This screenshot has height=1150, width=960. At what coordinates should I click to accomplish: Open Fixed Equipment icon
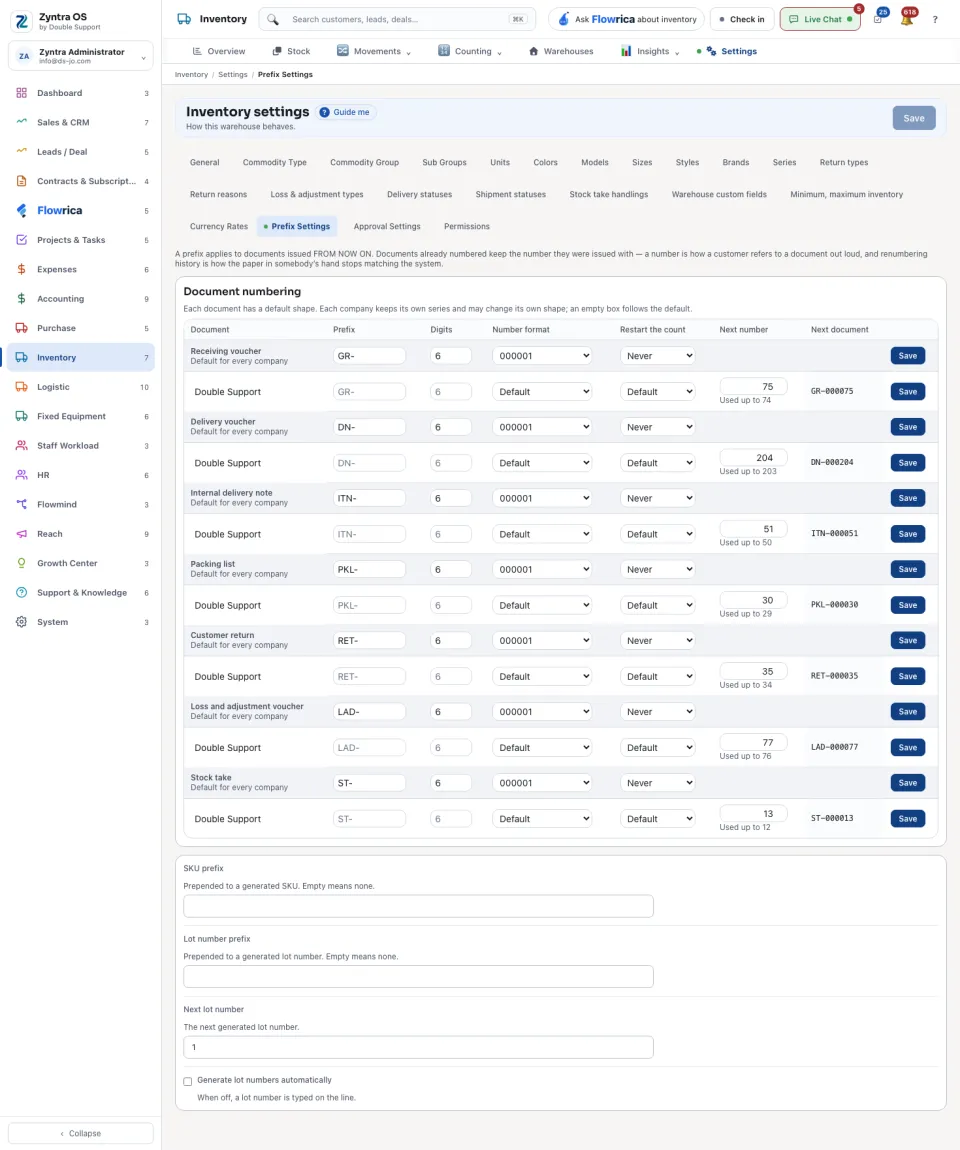[x=21, y=416]
